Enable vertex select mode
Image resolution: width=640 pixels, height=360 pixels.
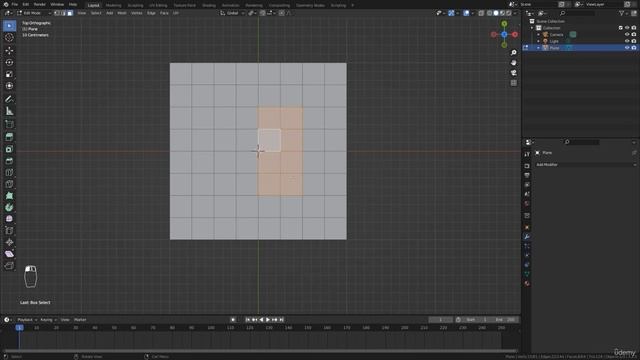click(x=57, y=13)
